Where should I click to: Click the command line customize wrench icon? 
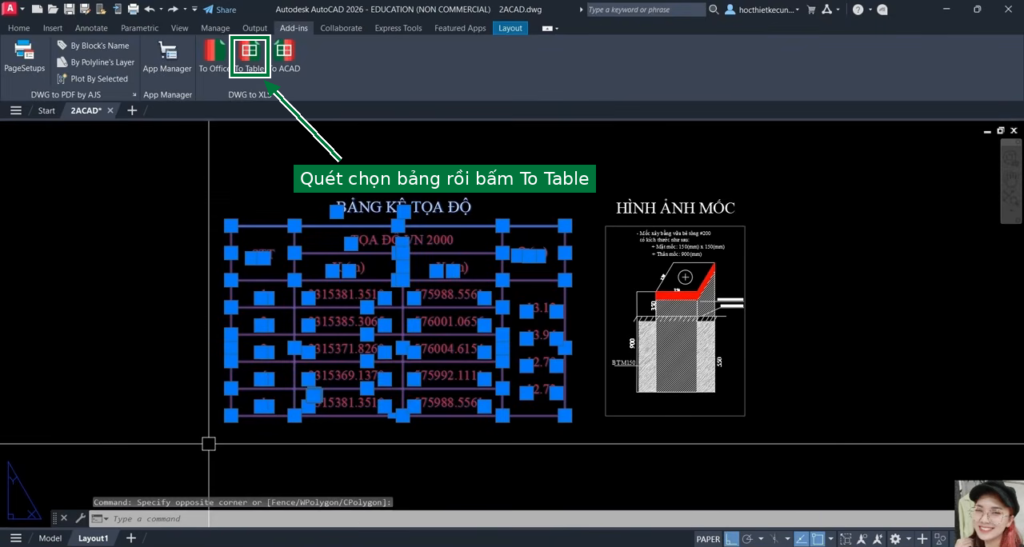[x=80, y=518]
